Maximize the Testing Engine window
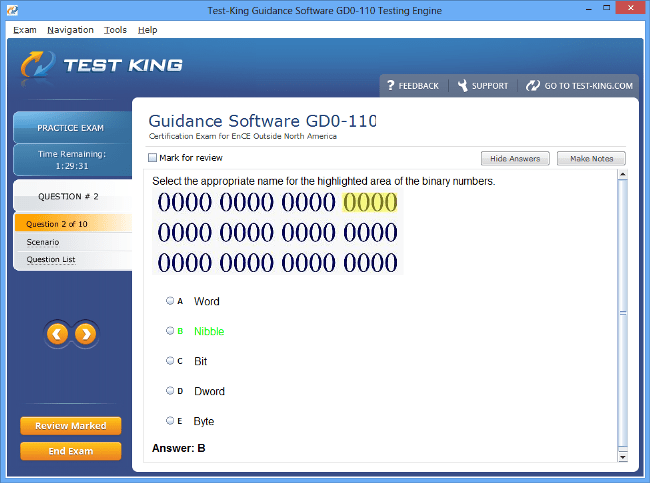The height and width of the screenshot is (483, 650). point(606,8)
